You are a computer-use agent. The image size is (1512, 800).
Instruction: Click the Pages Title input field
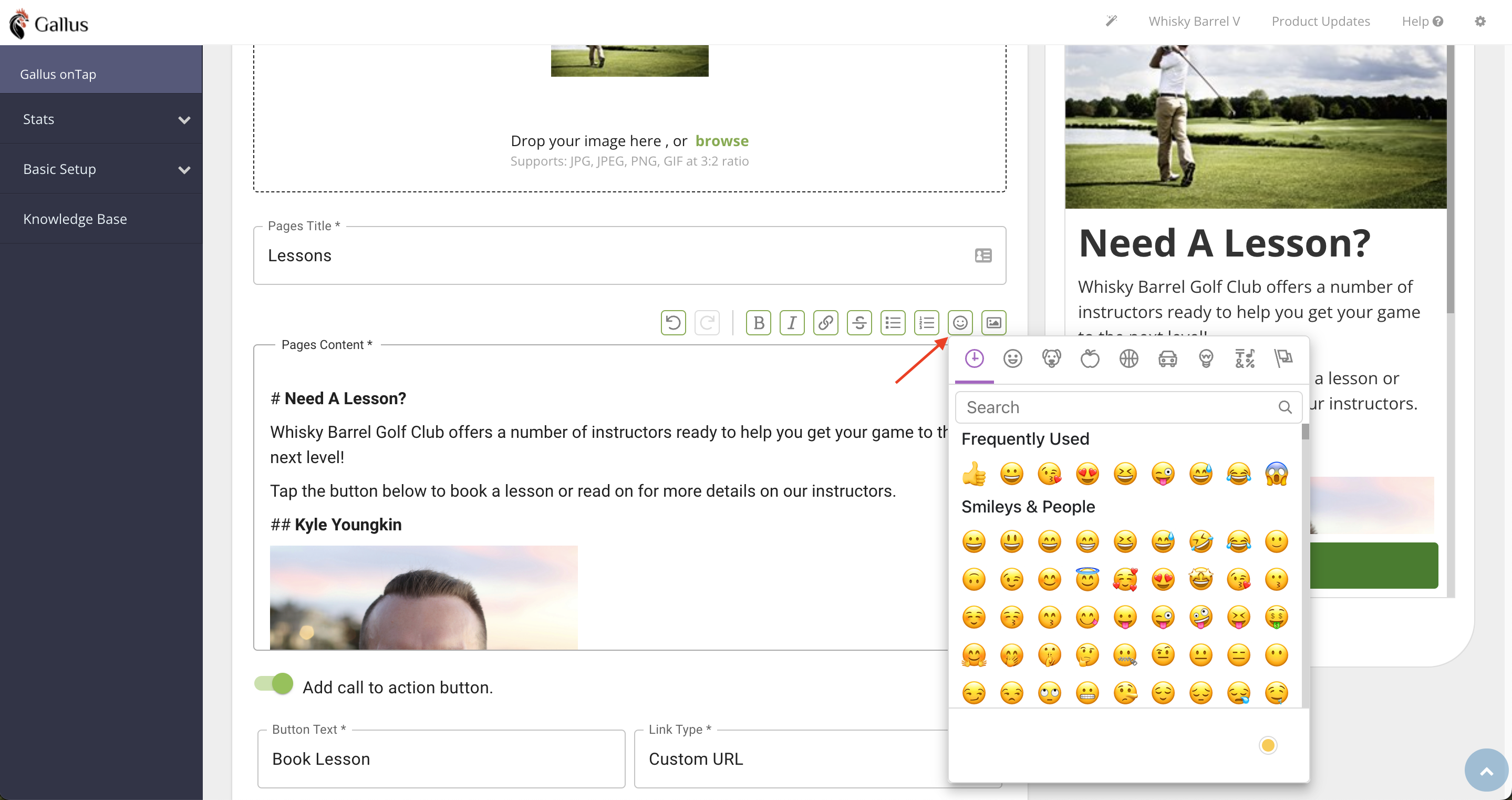pyautogui.click(x=629, y=255)
